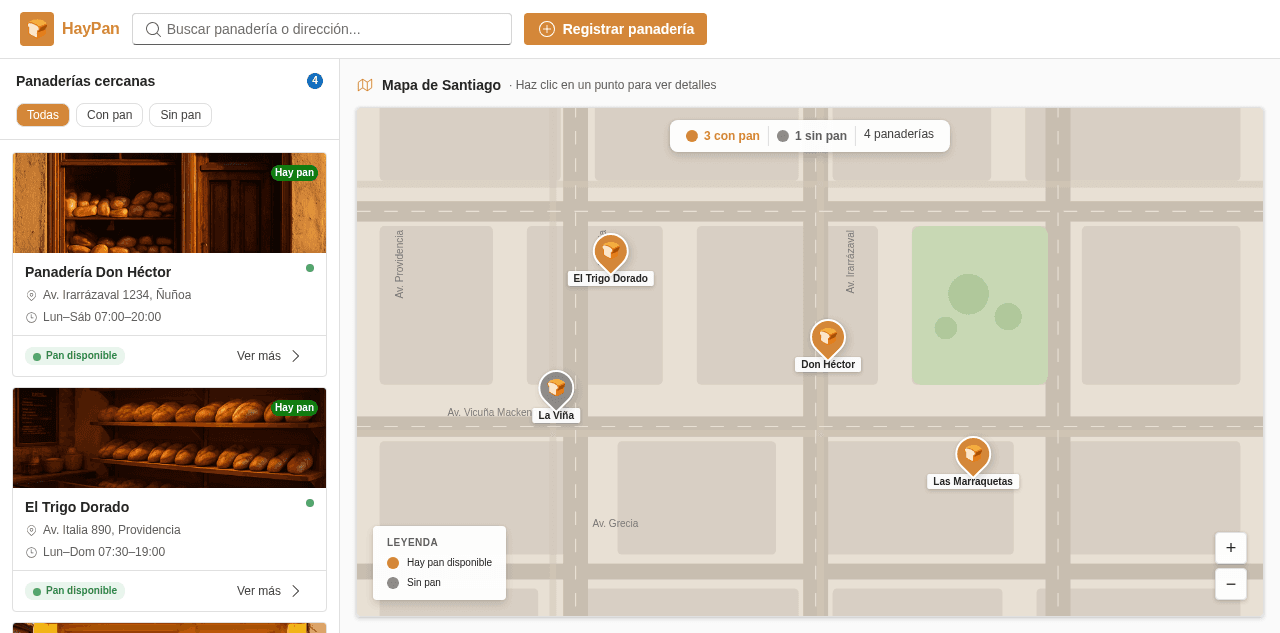Click location pin icon for Av. Irarrázaval 1234
1280x633 pixels.
coord(31,295)
